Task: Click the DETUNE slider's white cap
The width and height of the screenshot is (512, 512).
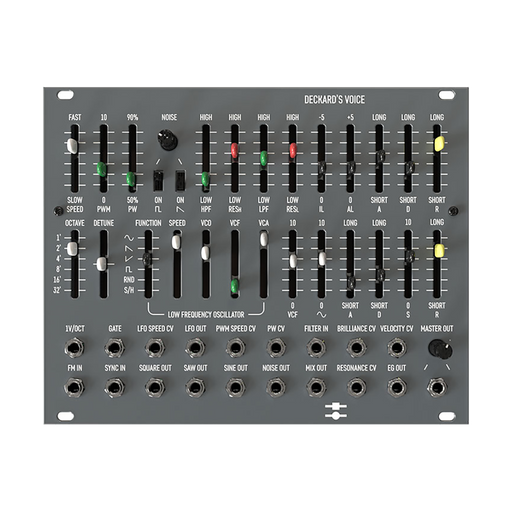Action: [x=100, y=264]
